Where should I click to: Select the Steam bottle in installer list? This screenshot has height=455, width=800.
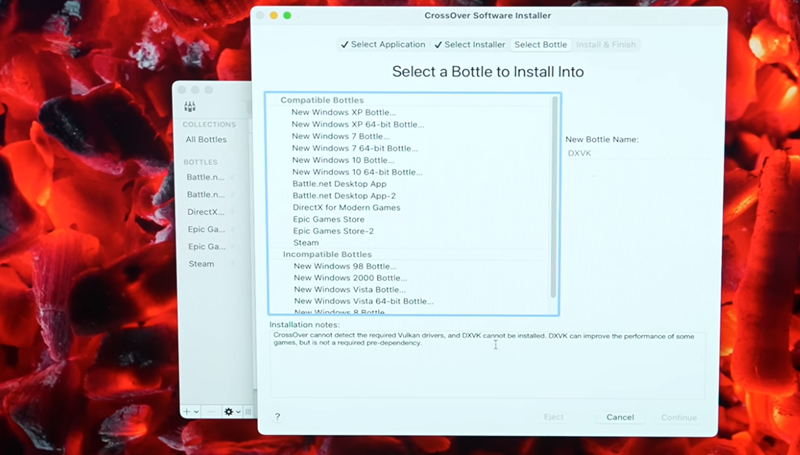click(306, 243)
